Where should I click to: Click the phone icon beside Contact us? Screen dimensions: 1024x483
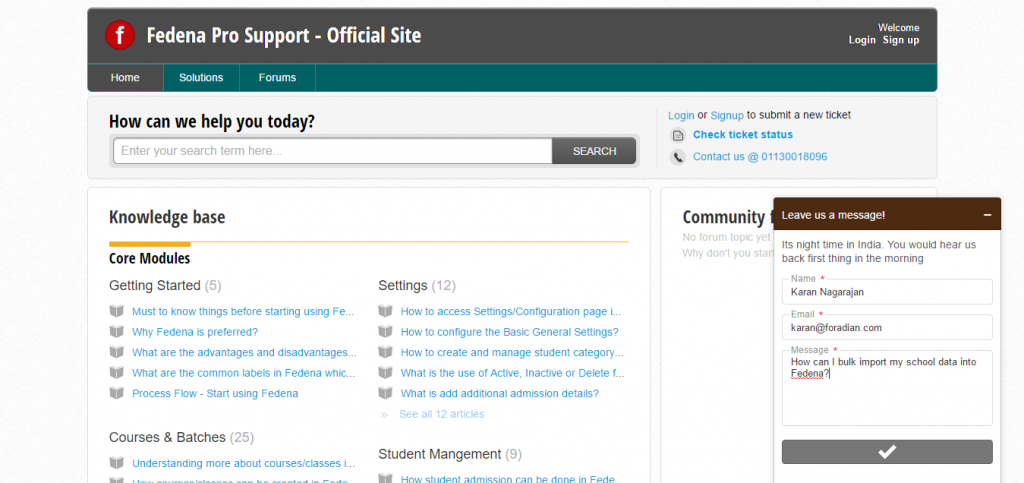pos(678,157)
